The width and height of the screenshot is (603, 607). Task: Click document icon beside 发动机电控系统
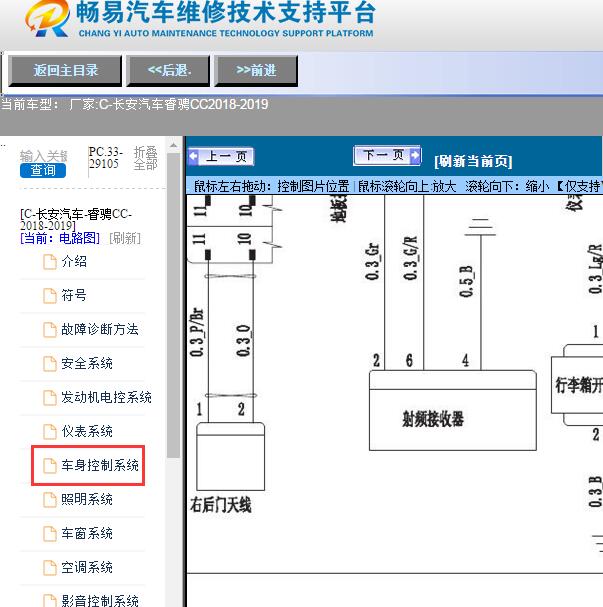50,397
